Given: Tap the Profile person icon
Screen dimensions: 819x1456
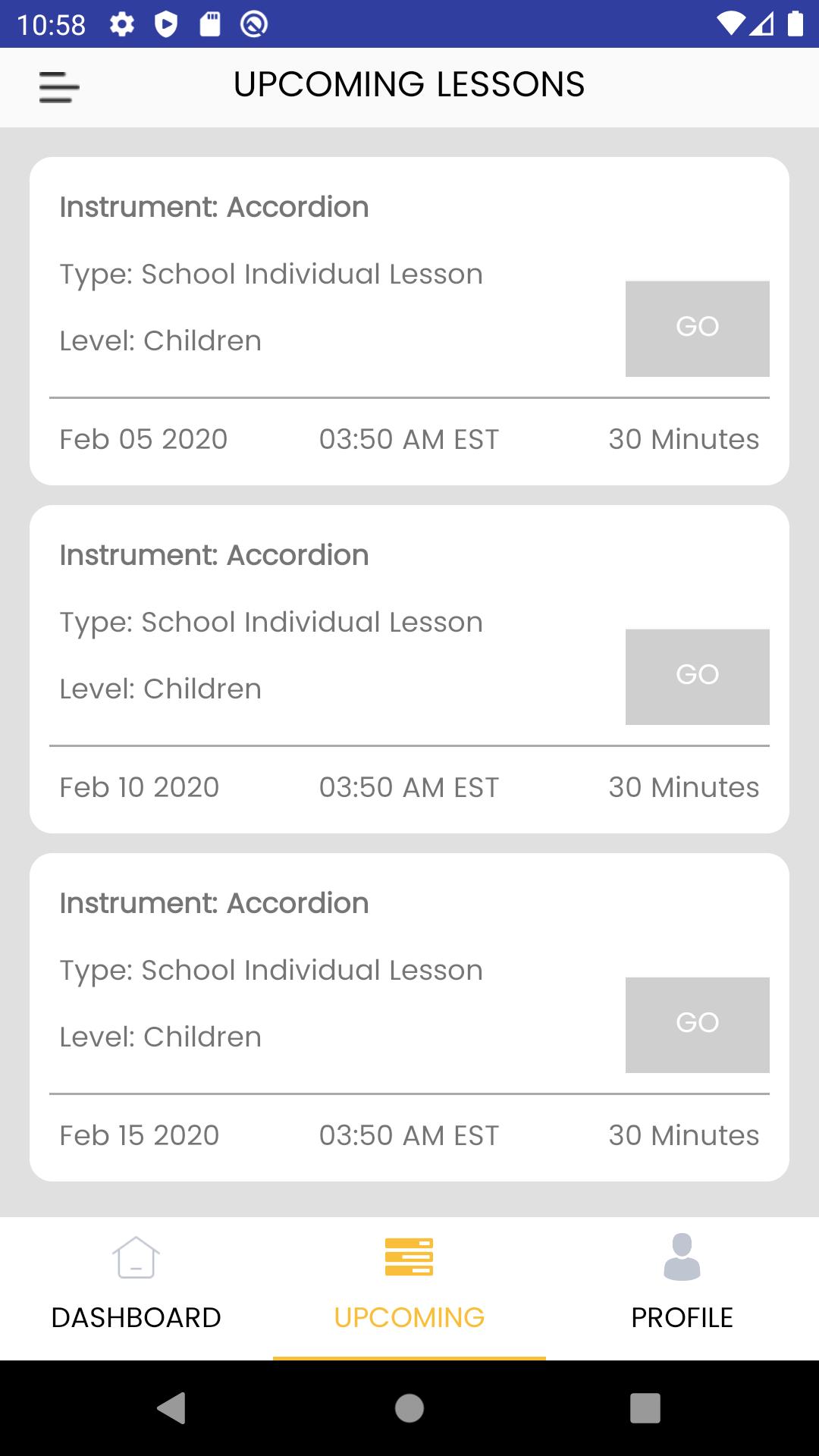Looking at the screenshot, I should (682, 1257).
